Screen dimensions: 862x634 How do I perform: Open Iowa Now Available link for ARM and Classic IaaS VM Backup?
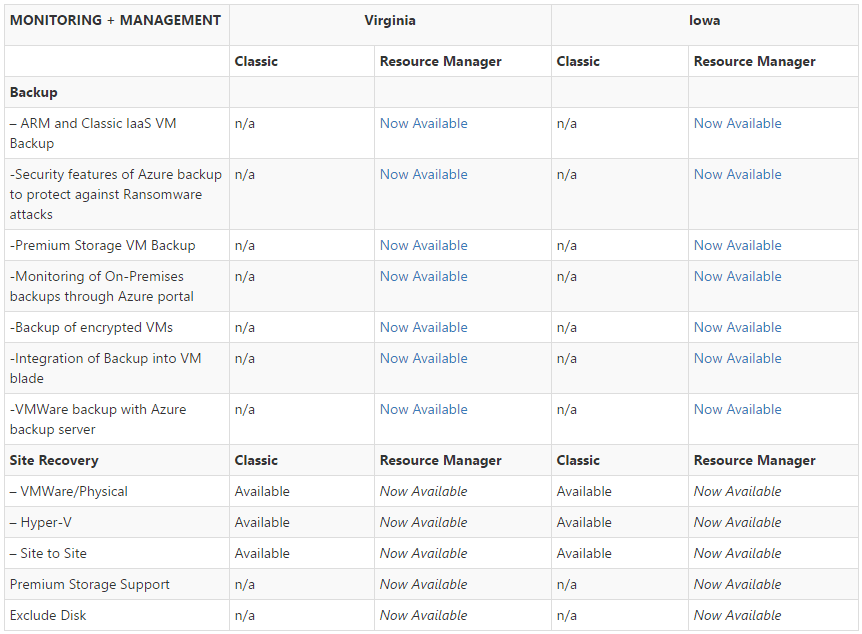click(x=737, y=123)
